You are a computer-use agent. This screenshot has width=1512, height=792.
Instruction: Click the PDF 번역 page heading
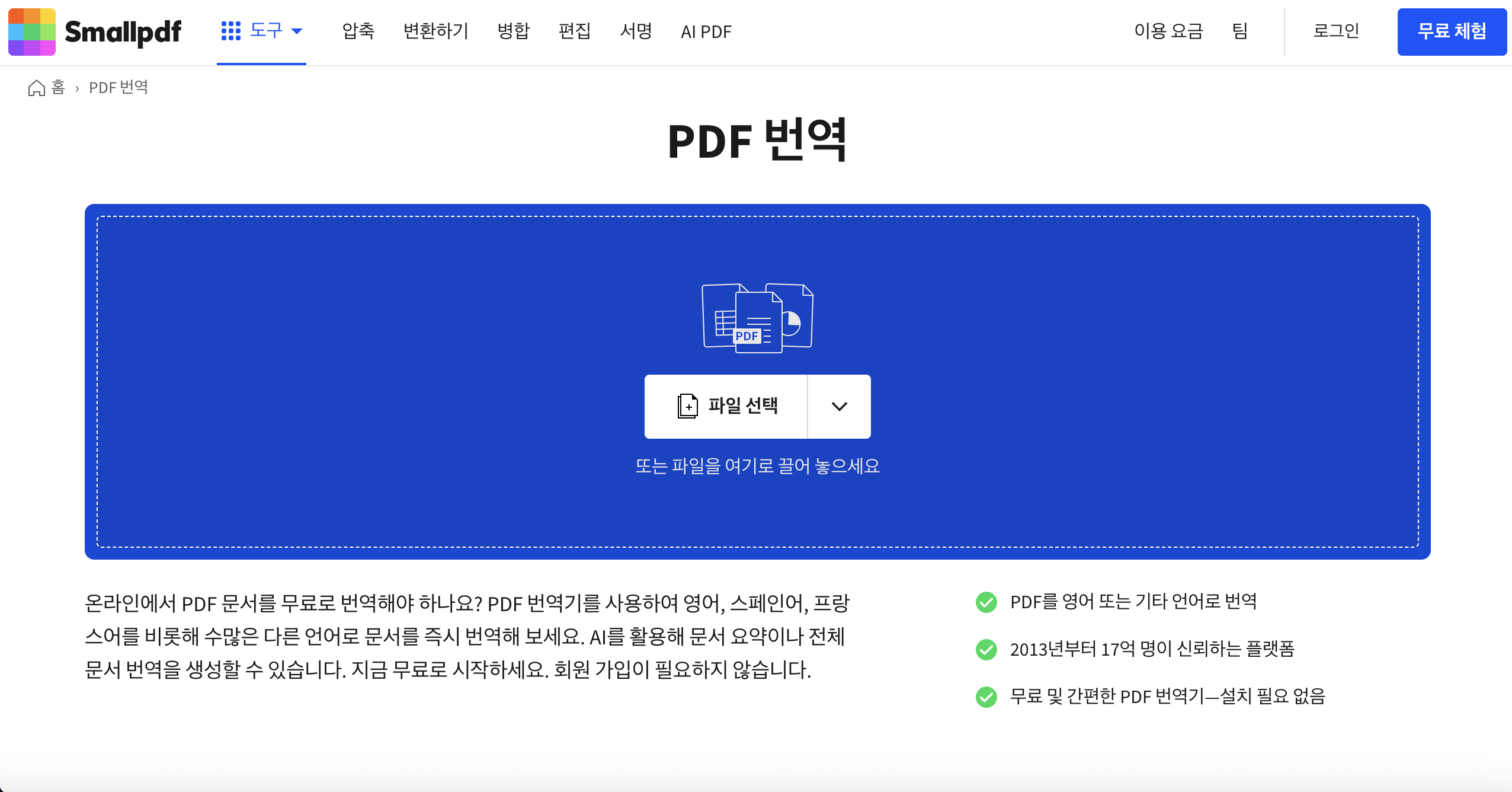(757, 140)
